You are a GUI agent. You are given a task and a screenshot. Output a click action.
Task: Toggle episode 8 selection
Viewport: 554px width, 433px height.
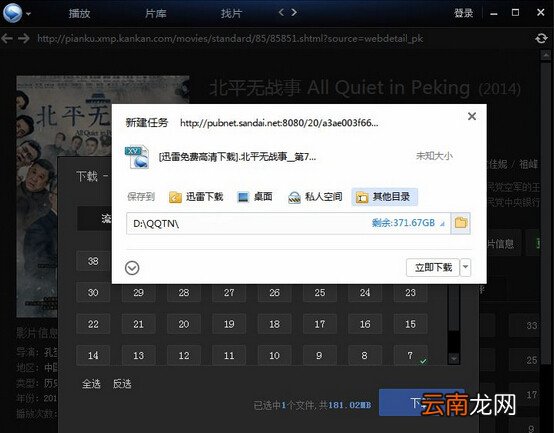[x=365, y=355]
